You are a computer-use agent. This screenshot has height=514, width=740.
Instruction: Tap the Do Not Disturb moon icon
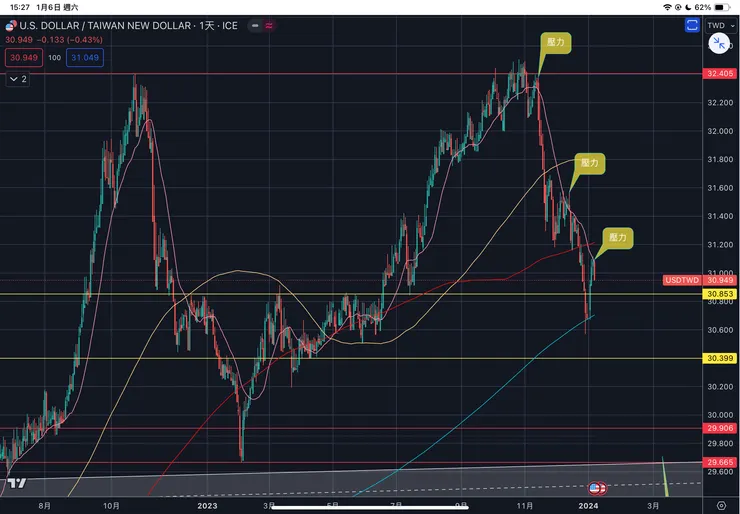(688, 7)
